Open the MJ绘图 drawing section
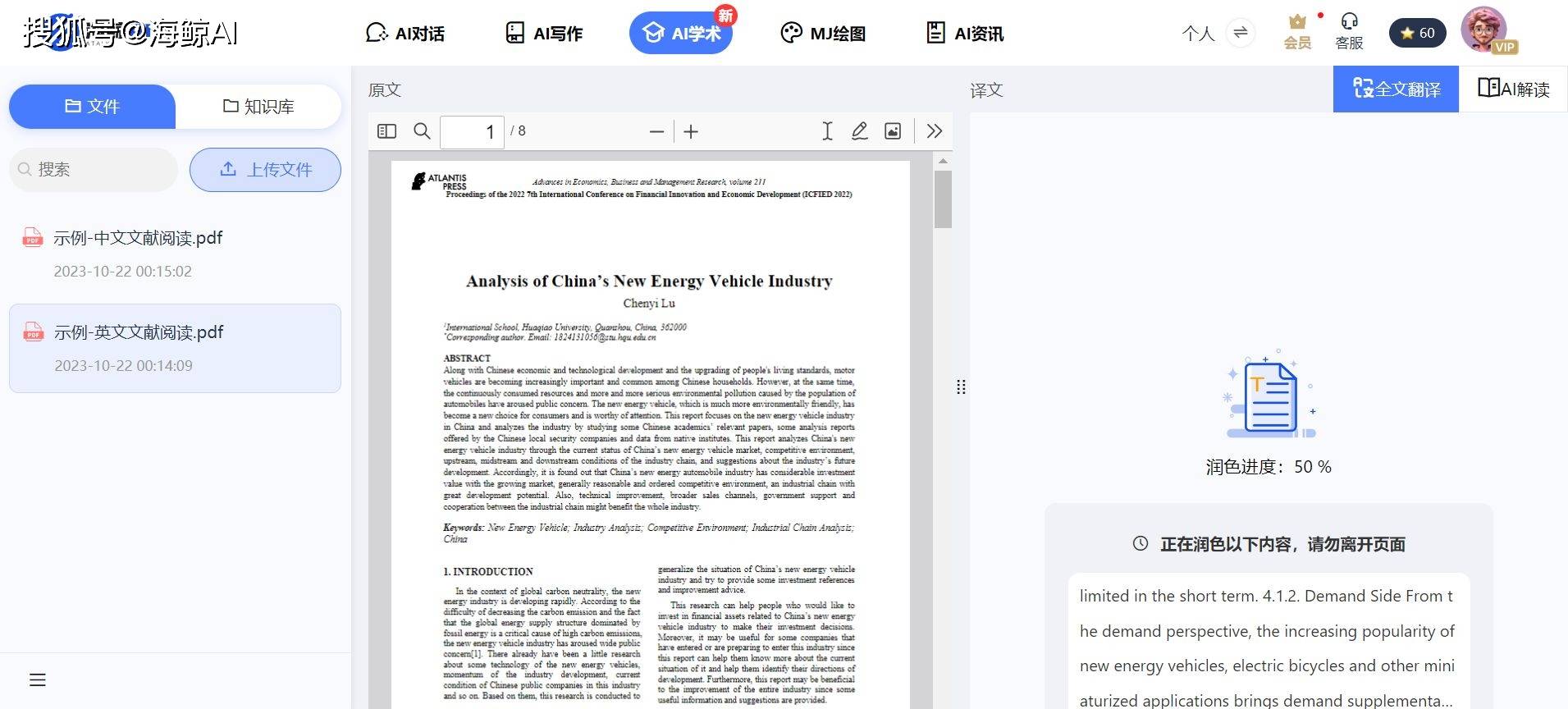 (823, 33)
